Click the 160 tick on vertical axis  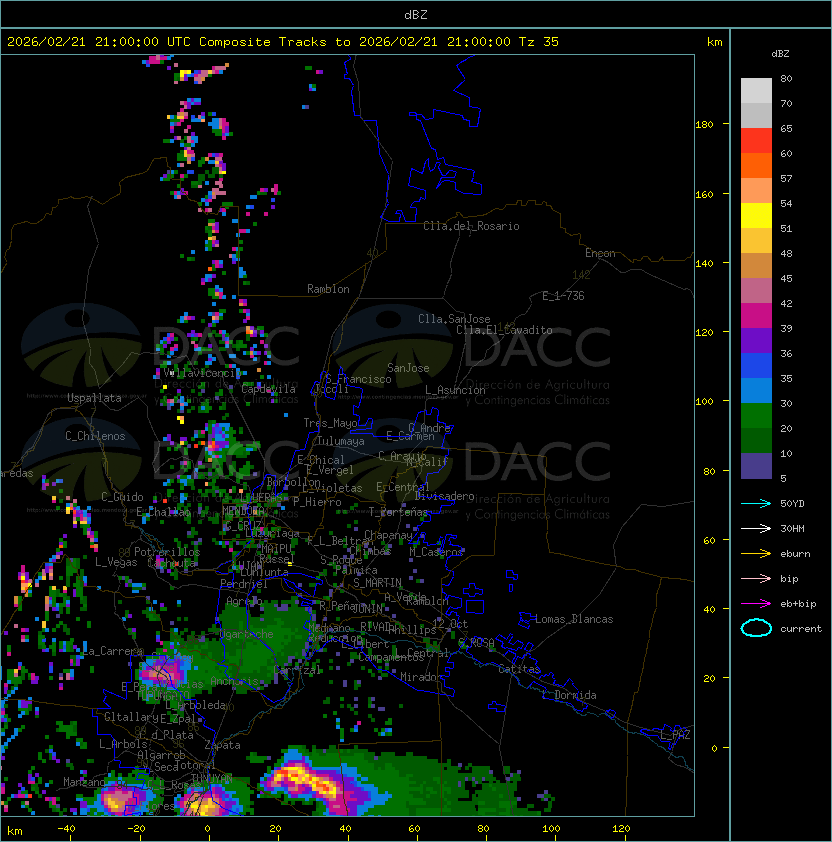704,194
